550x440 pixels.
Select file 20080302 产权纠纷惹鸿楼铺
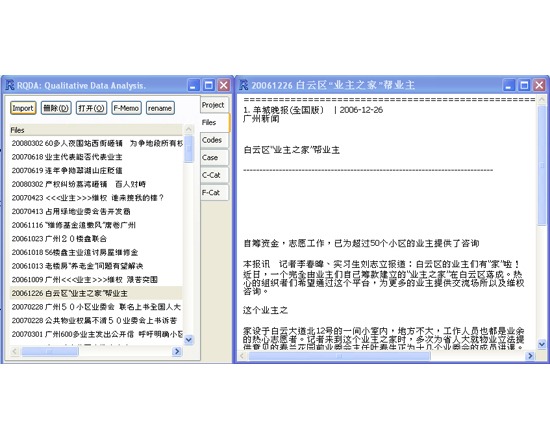coord(96,184)
